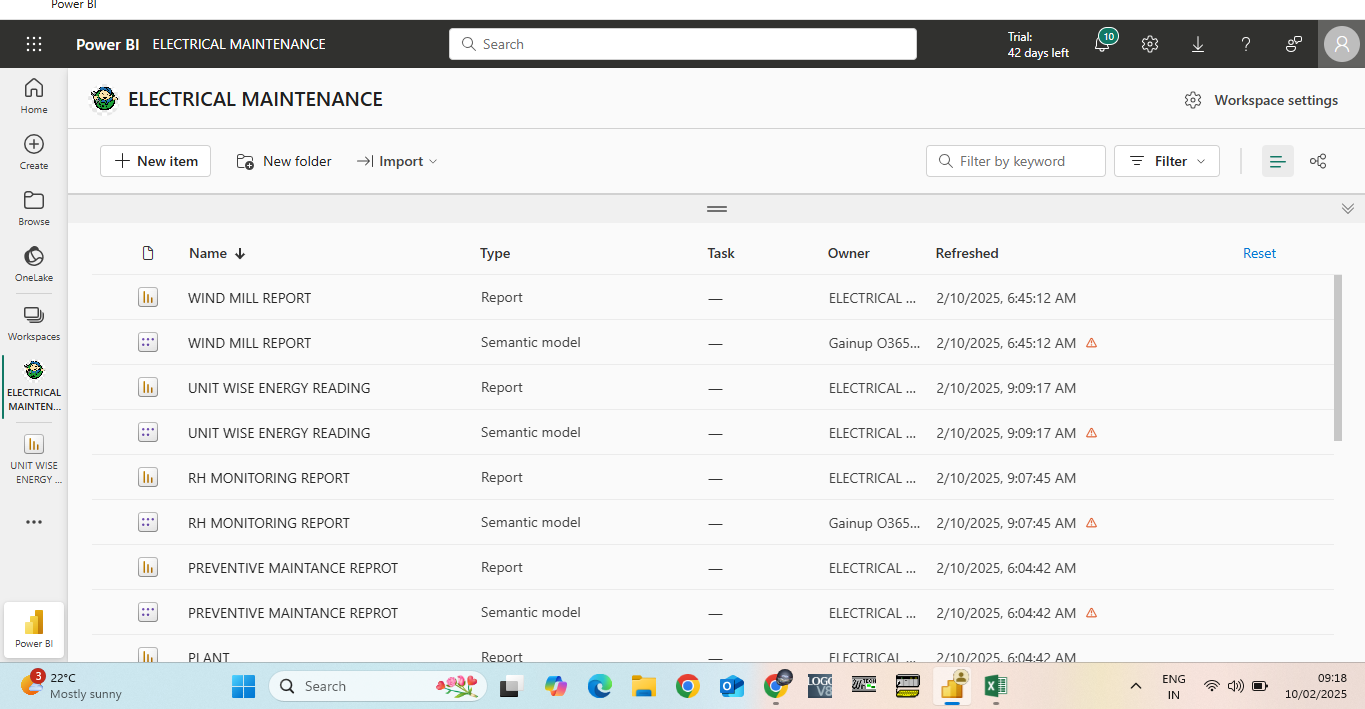The height and width of the screenshot is (709, 1365).
Task: Switch to lineage view icon
Action: [1318, 161]
